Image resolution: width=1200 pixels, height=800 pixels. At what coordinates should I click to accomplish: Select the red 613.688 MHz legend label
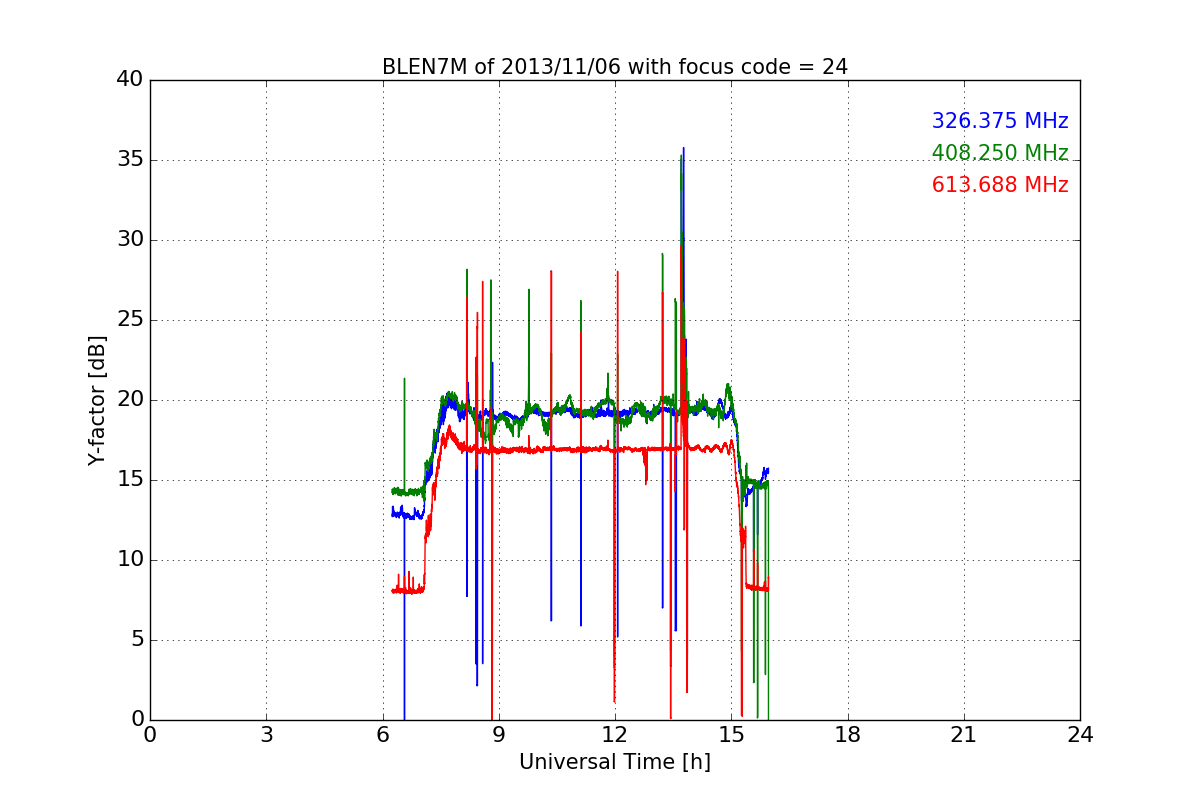pos(1000,185)
